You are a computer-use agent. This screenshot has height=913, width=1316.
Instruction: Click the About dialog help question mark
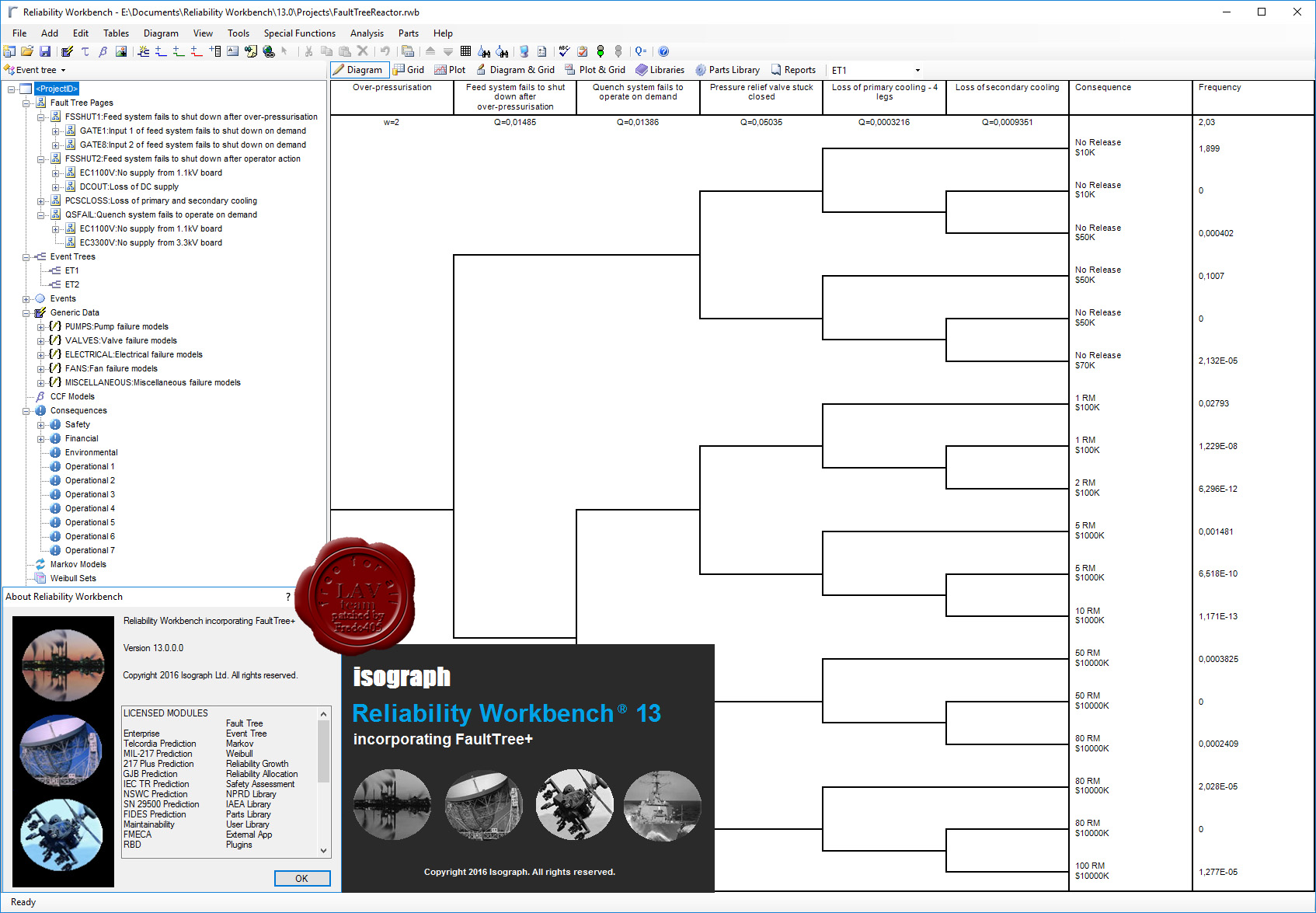[x=288, y=597]
